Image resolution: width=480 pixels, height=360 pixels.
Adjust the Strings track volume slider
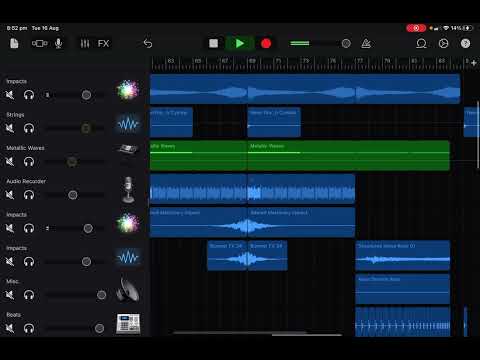point(86,128)
